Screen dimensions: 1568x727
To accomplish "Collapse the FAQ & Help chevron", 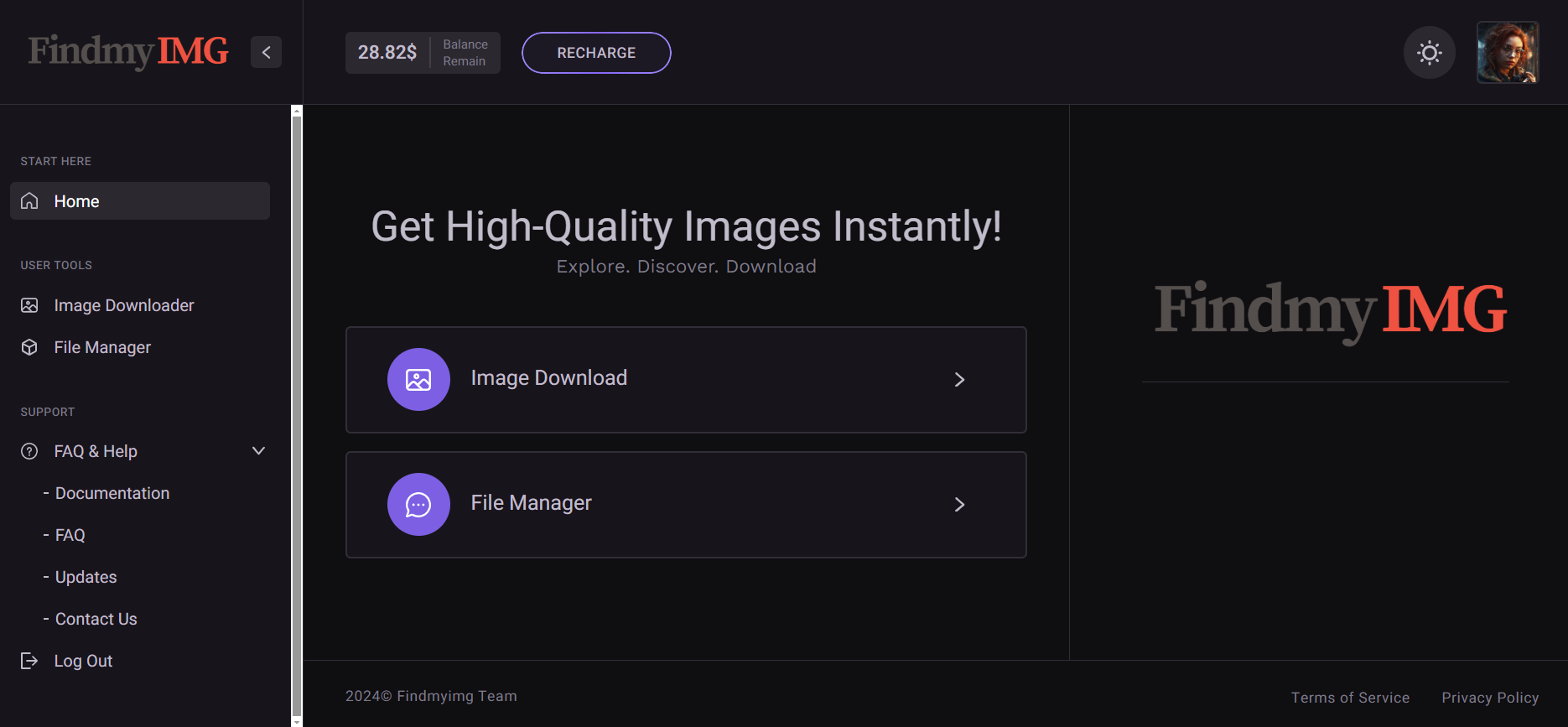I will click(258, 451).
